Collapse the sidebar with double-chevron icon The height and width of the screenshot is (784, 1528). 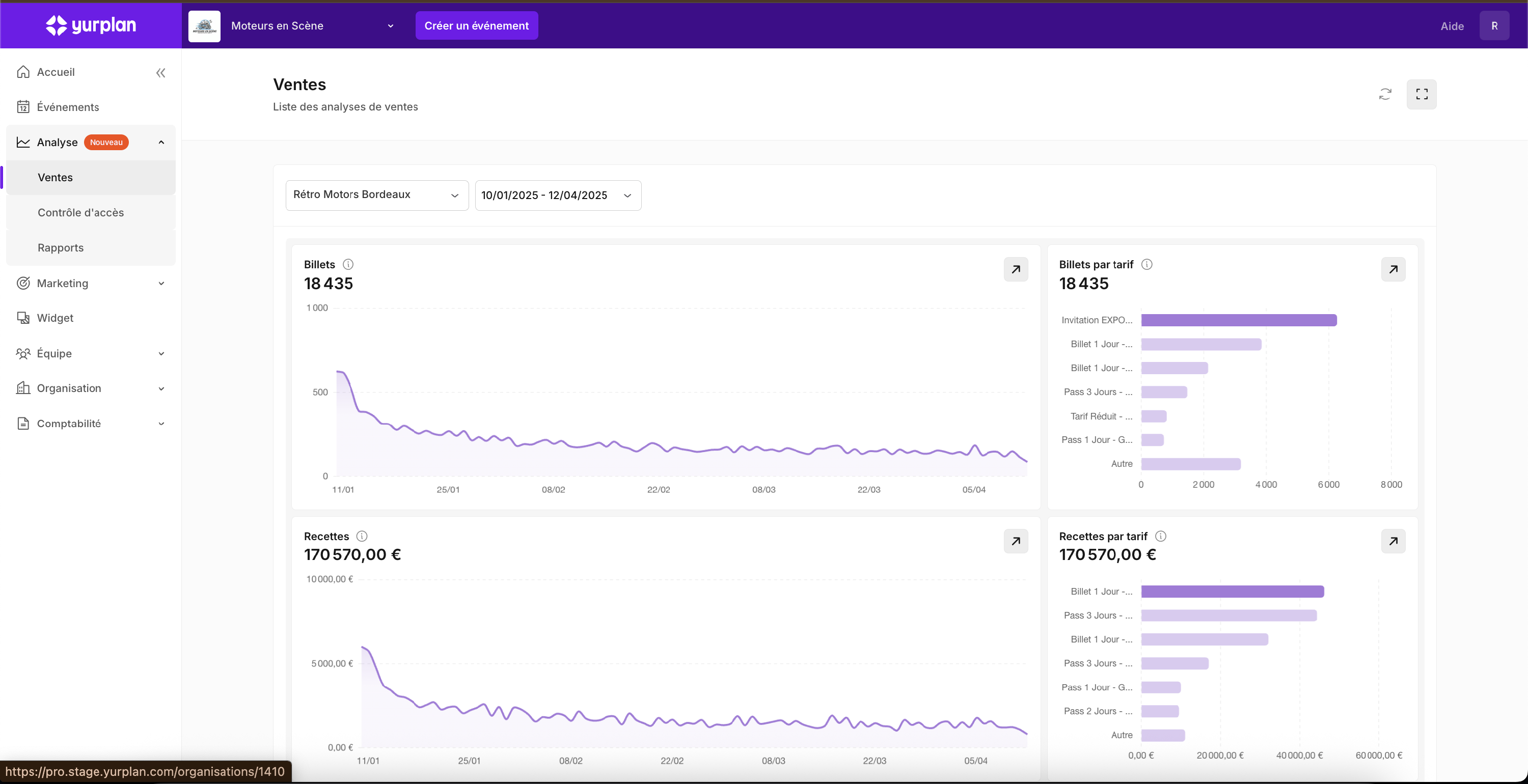tap(160, 72)
